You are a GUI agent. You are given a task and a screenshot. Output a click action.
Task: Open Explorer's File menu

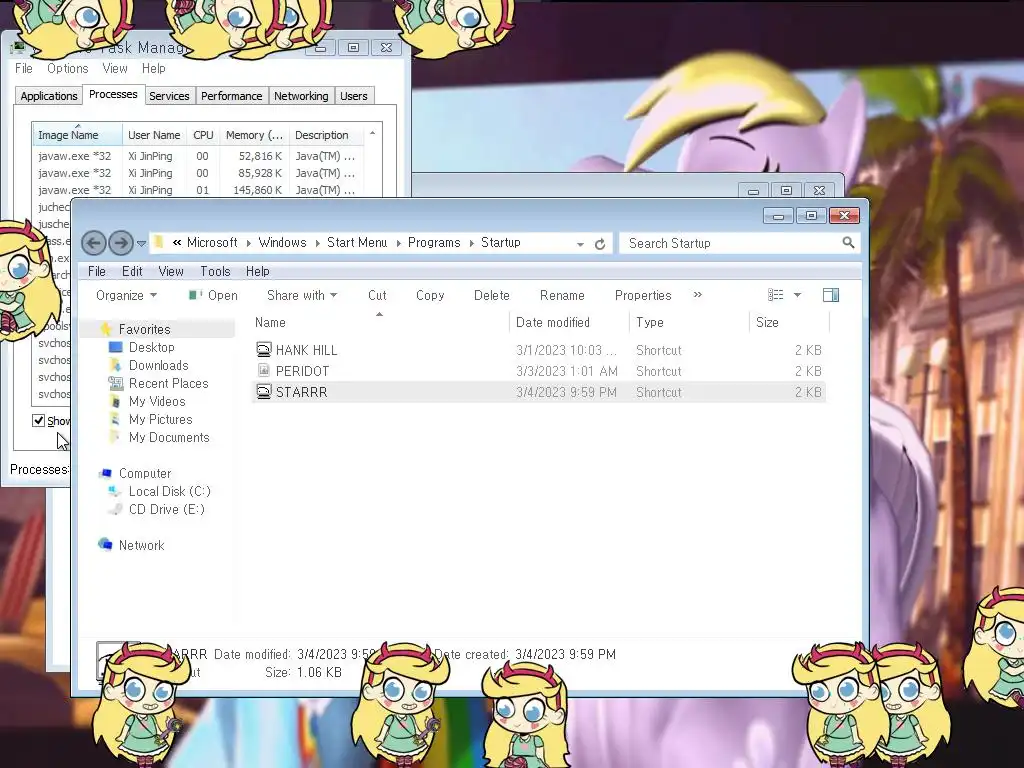97,271
